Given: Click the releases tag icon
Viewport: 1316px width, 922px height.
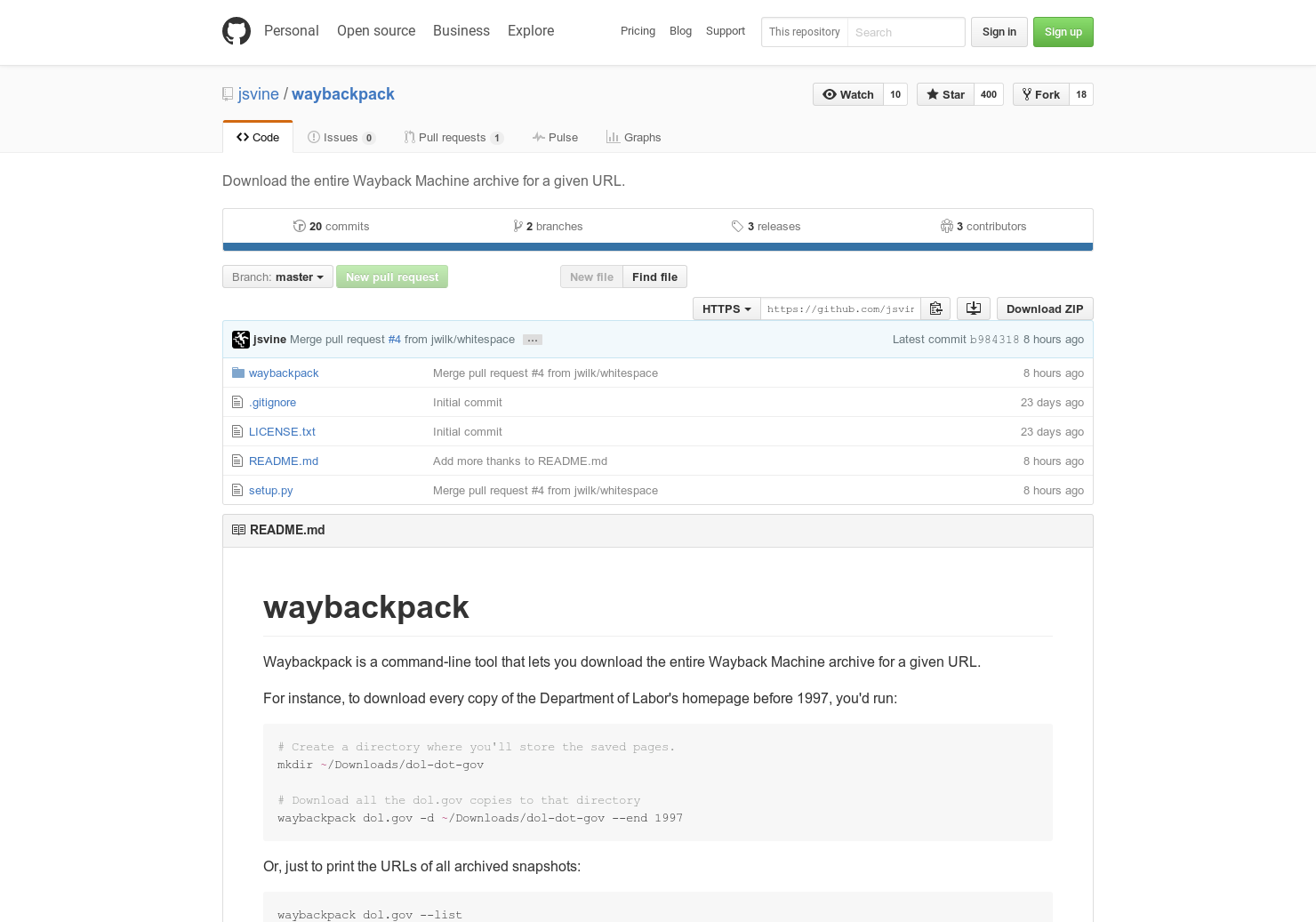Looking at the screenshot, I should pos(737,226).
